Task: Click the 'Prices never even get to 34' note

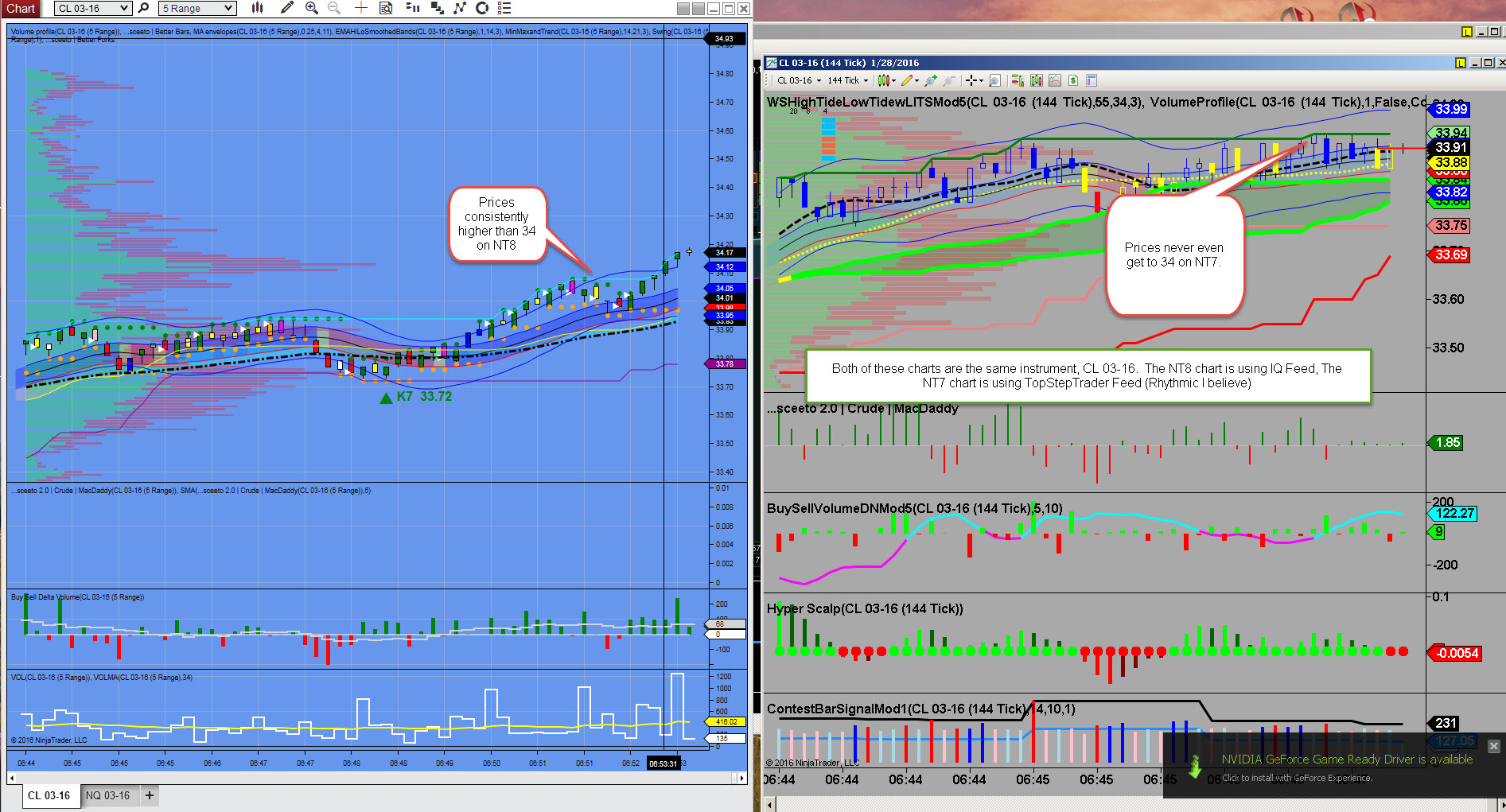Action: coord(1173,255)
